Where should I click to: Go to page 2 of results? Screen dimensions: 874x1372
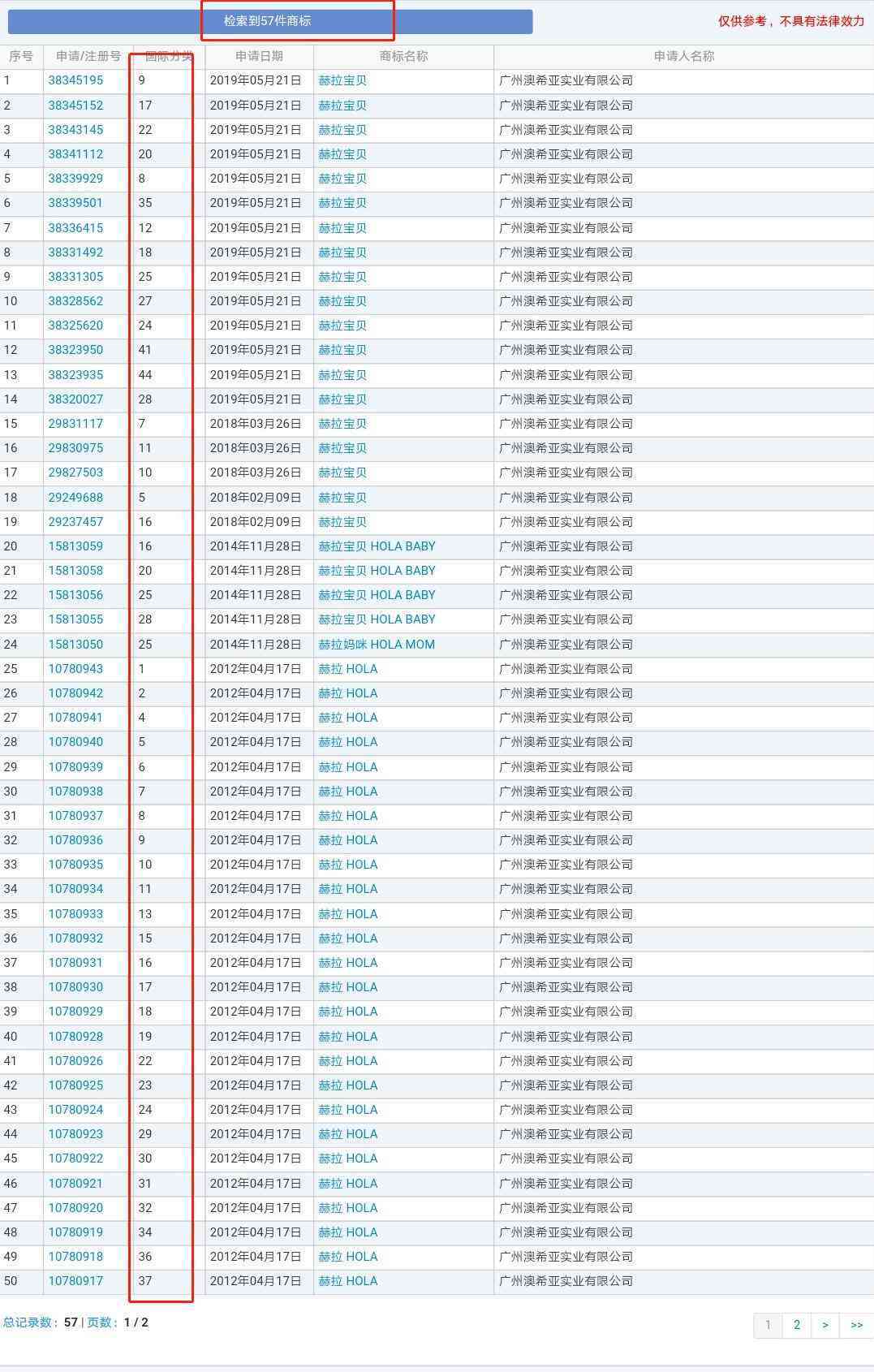coord(797,1325)
